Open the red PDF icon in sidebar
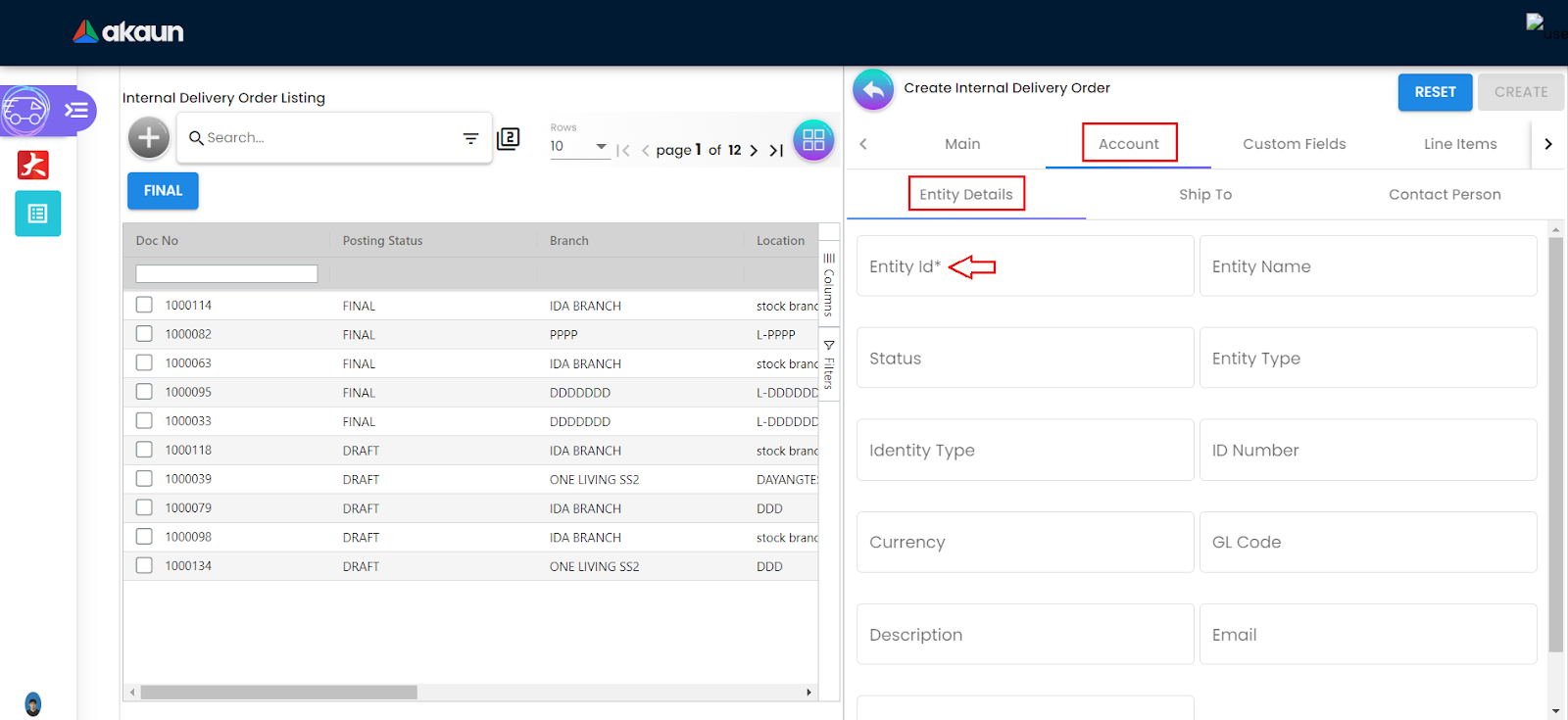Screen dimensions: 1568x720 [33, 165]
